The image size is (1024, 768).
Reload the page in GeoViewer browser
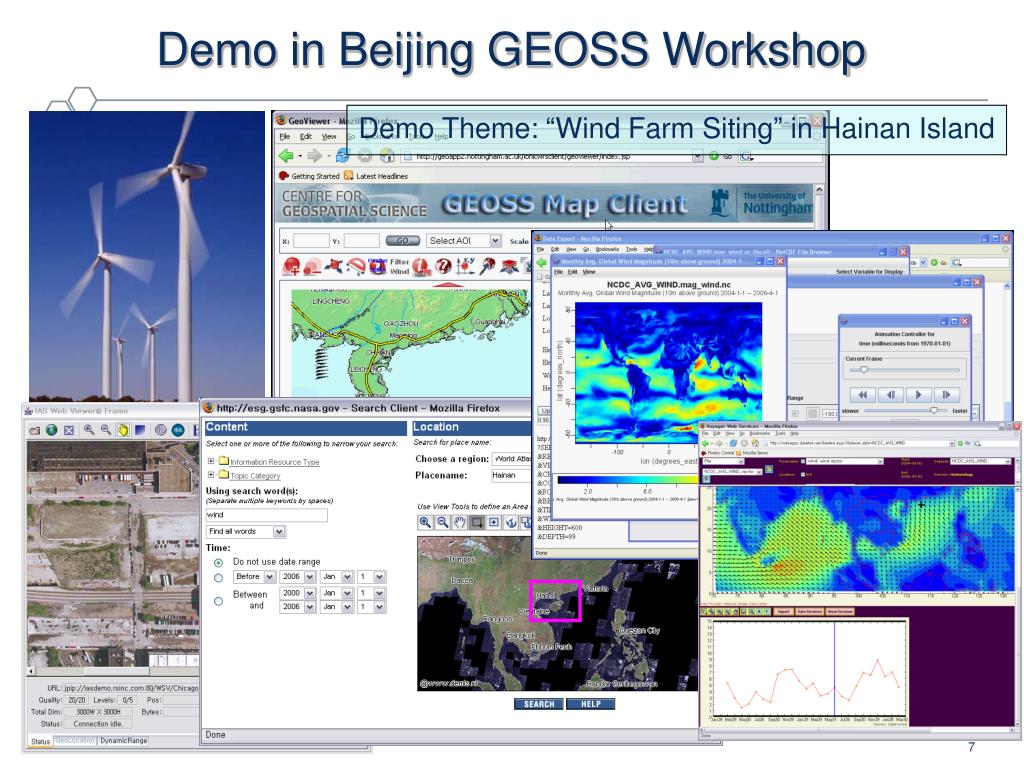click(x=342, y=156)
